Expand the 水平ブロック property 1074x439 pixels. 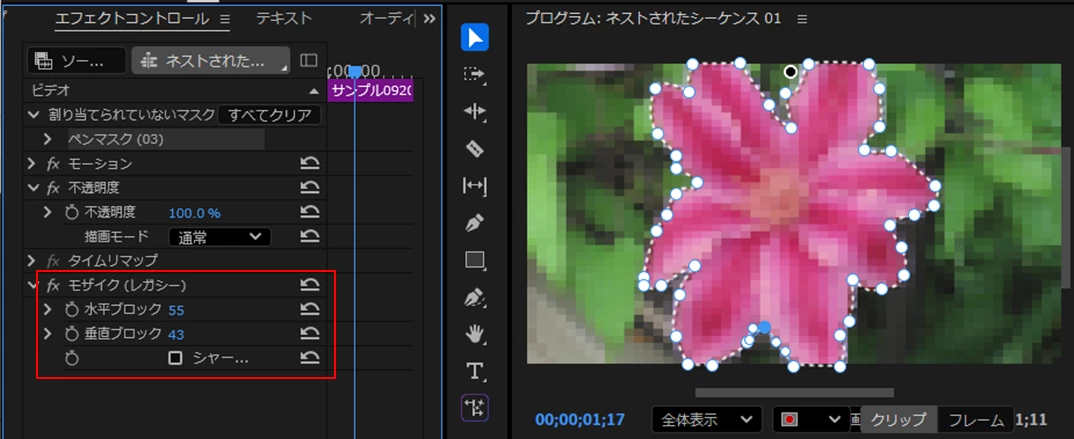click(x=48, y=310)
